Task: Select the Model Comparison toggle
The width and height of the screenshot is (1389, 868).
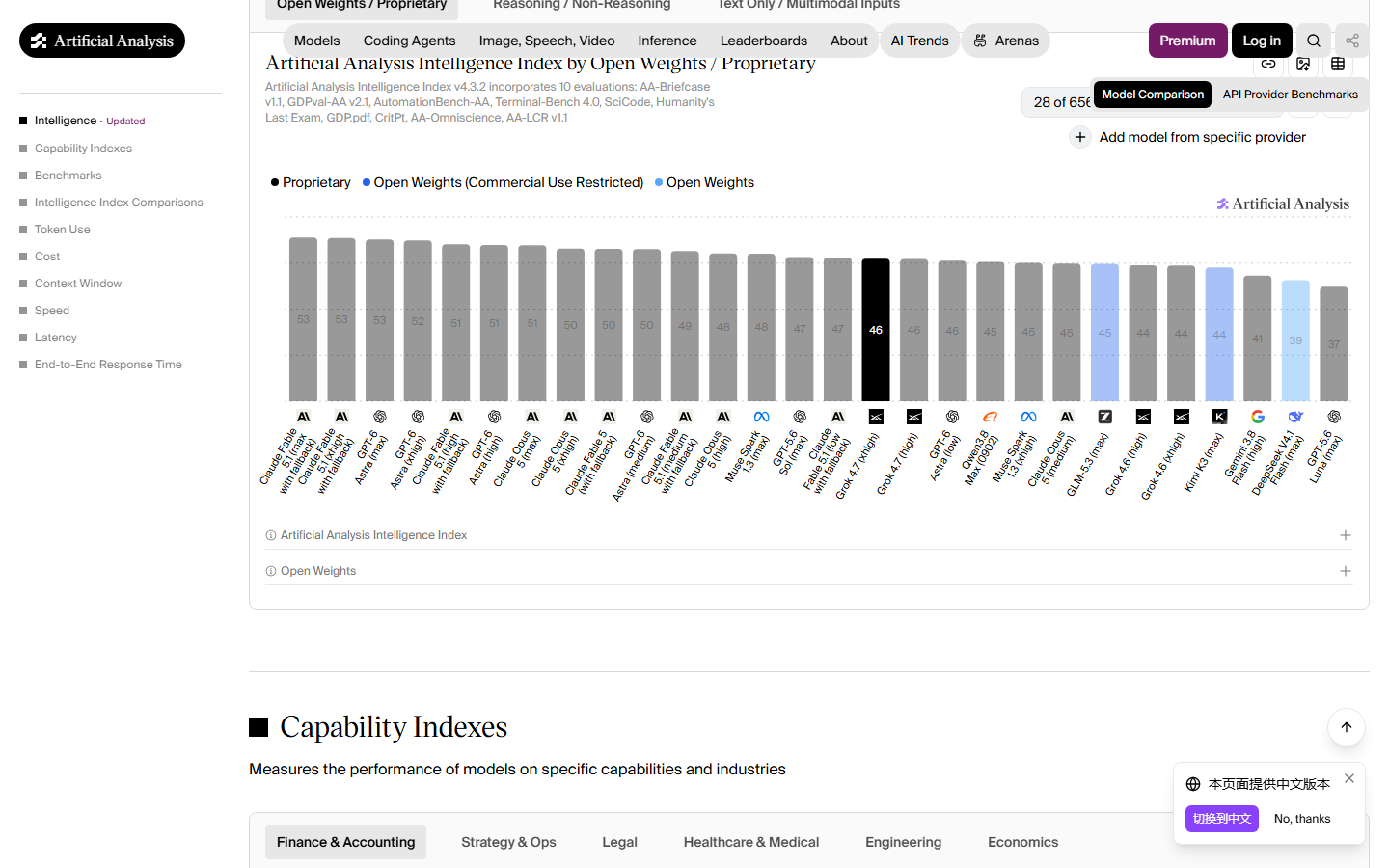Action: pos(1153,95)
